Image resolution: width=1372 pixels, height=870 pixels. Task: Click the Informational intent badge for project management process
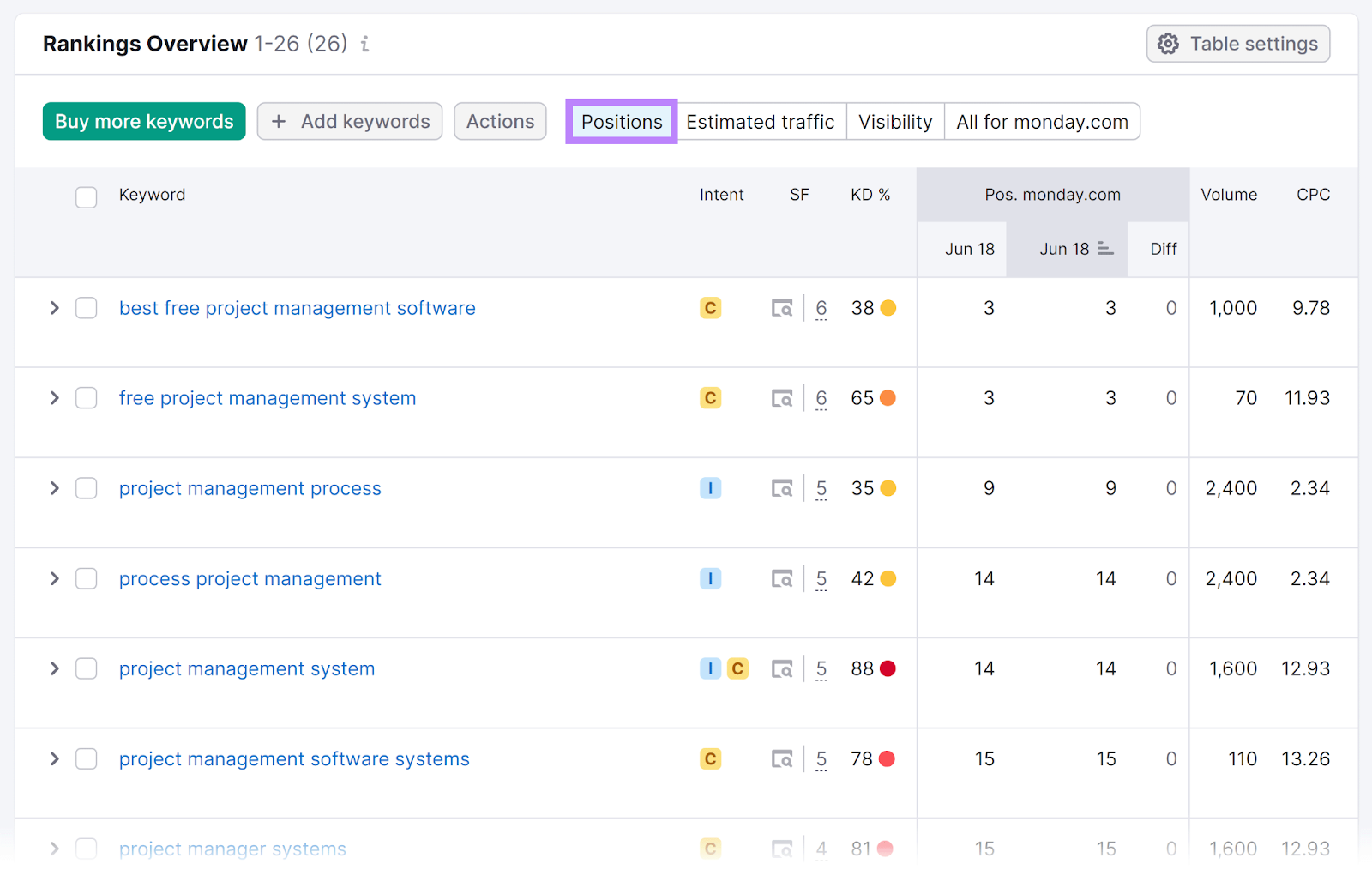(709, 488)
